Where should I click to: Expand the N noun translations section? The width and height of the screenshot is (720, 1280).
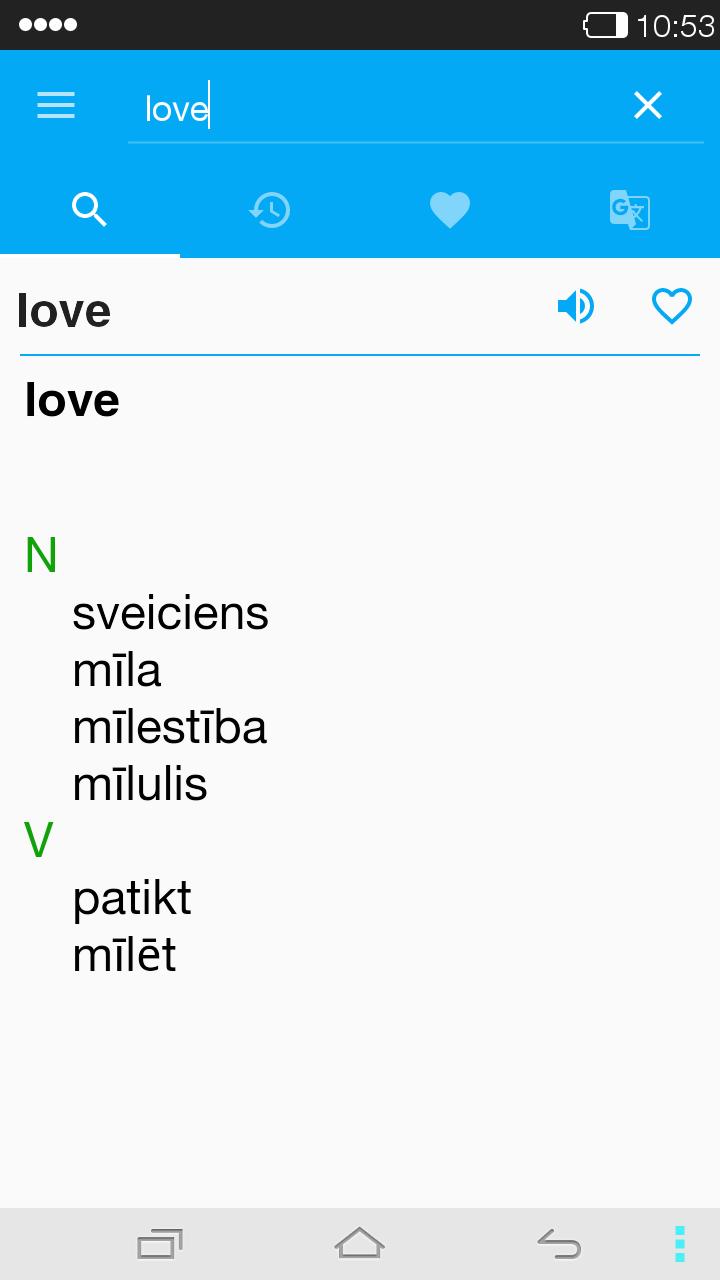40,556
